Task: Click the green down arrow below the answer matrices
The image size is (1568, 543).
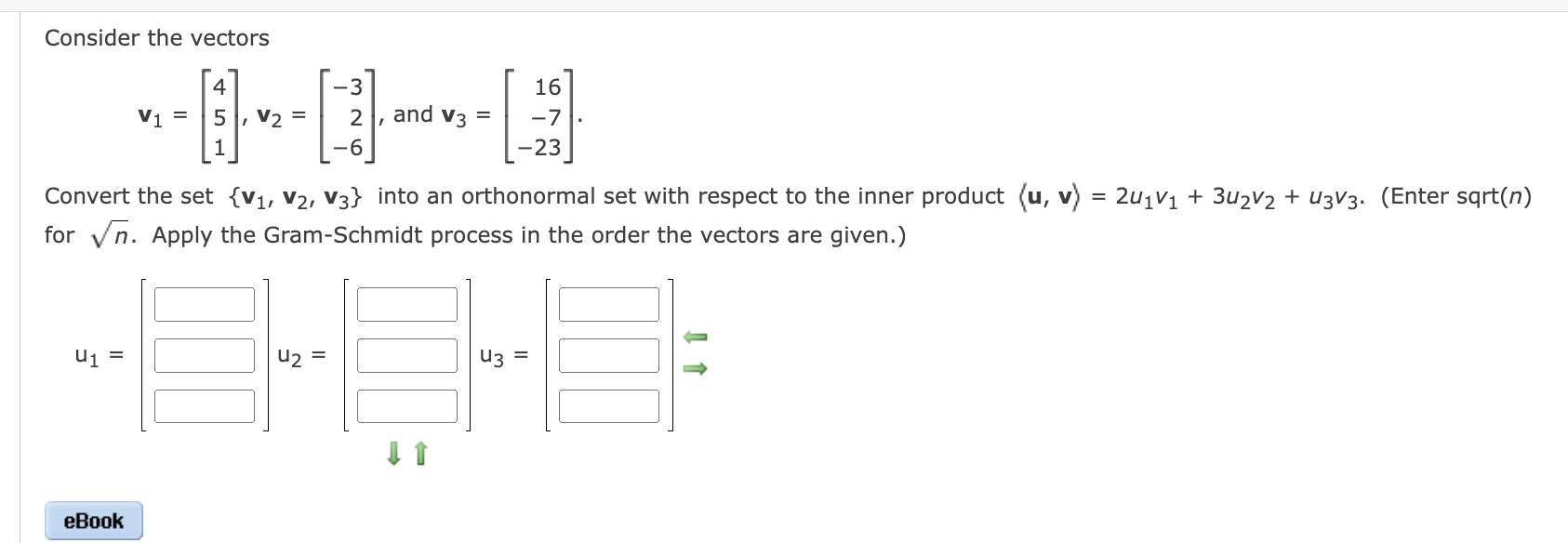Action: coord(392,454)
